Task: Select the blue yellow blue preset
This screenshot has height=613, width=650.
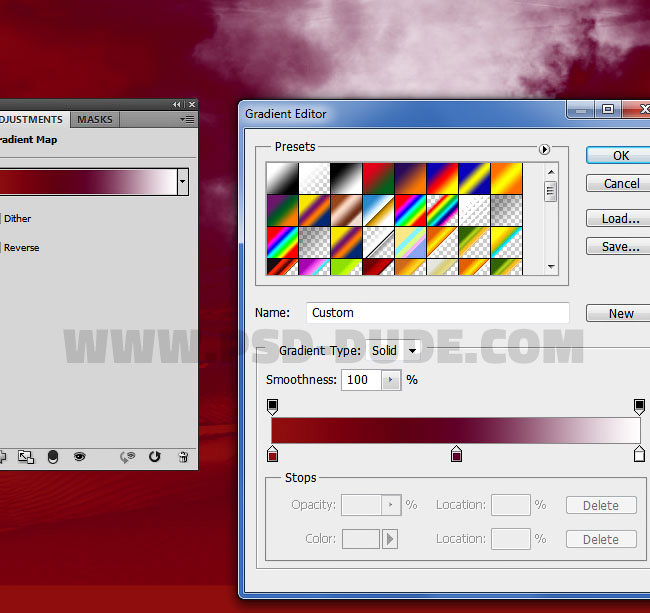Action: (x=474, y=178)
